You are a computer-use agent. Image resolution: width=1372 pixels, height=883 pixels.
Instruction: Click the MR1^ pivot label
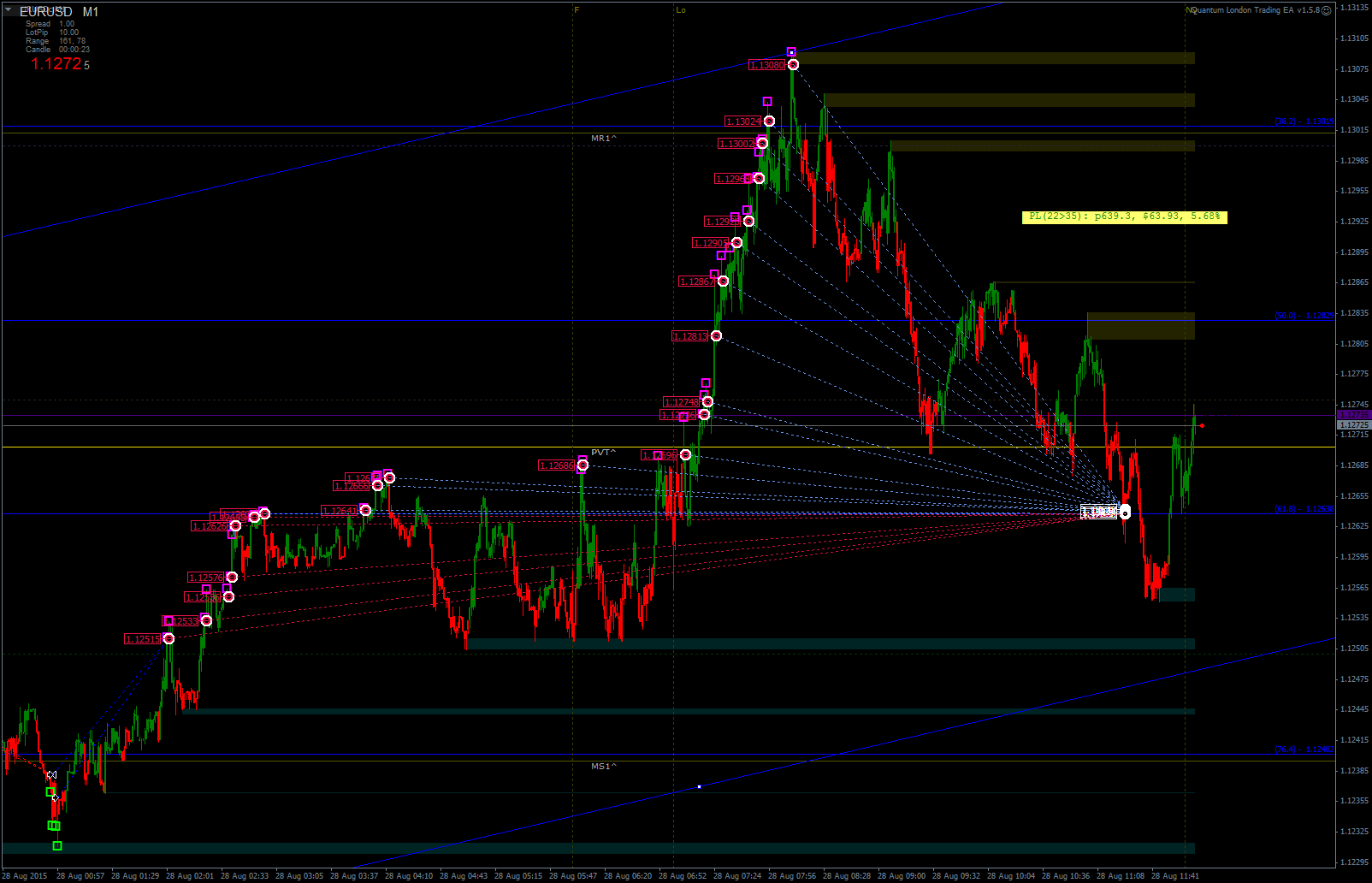click(604, 138)
